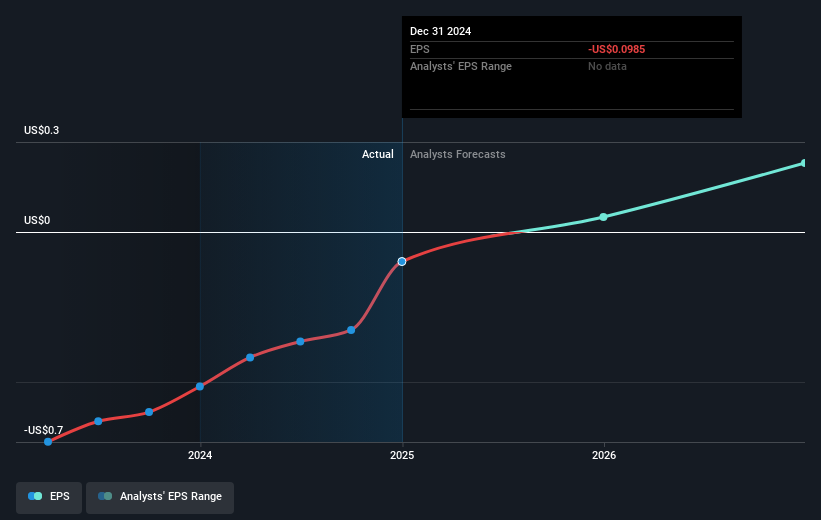Screen dimensions: 821x520
Task: Click the last actual data point before 2025
Action: [351, 330]
